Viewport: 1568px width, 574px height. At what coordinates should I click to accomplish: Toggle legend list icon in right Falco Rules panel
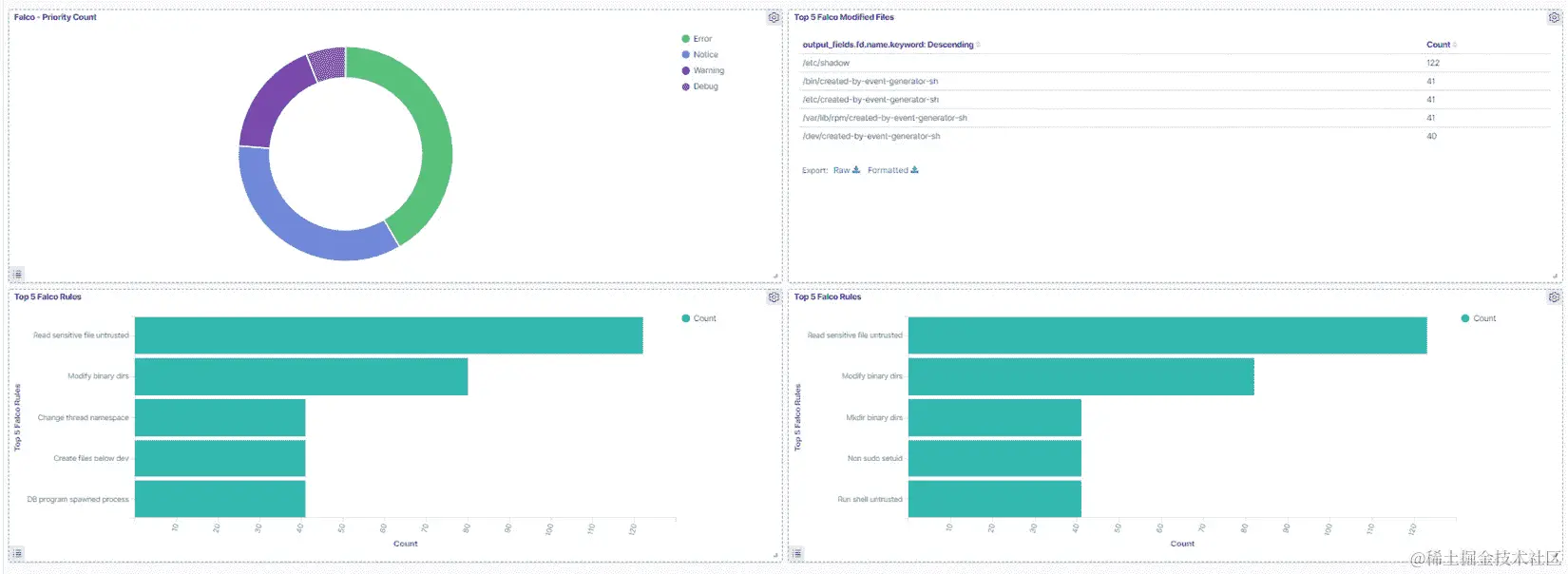tap(797, 553)
